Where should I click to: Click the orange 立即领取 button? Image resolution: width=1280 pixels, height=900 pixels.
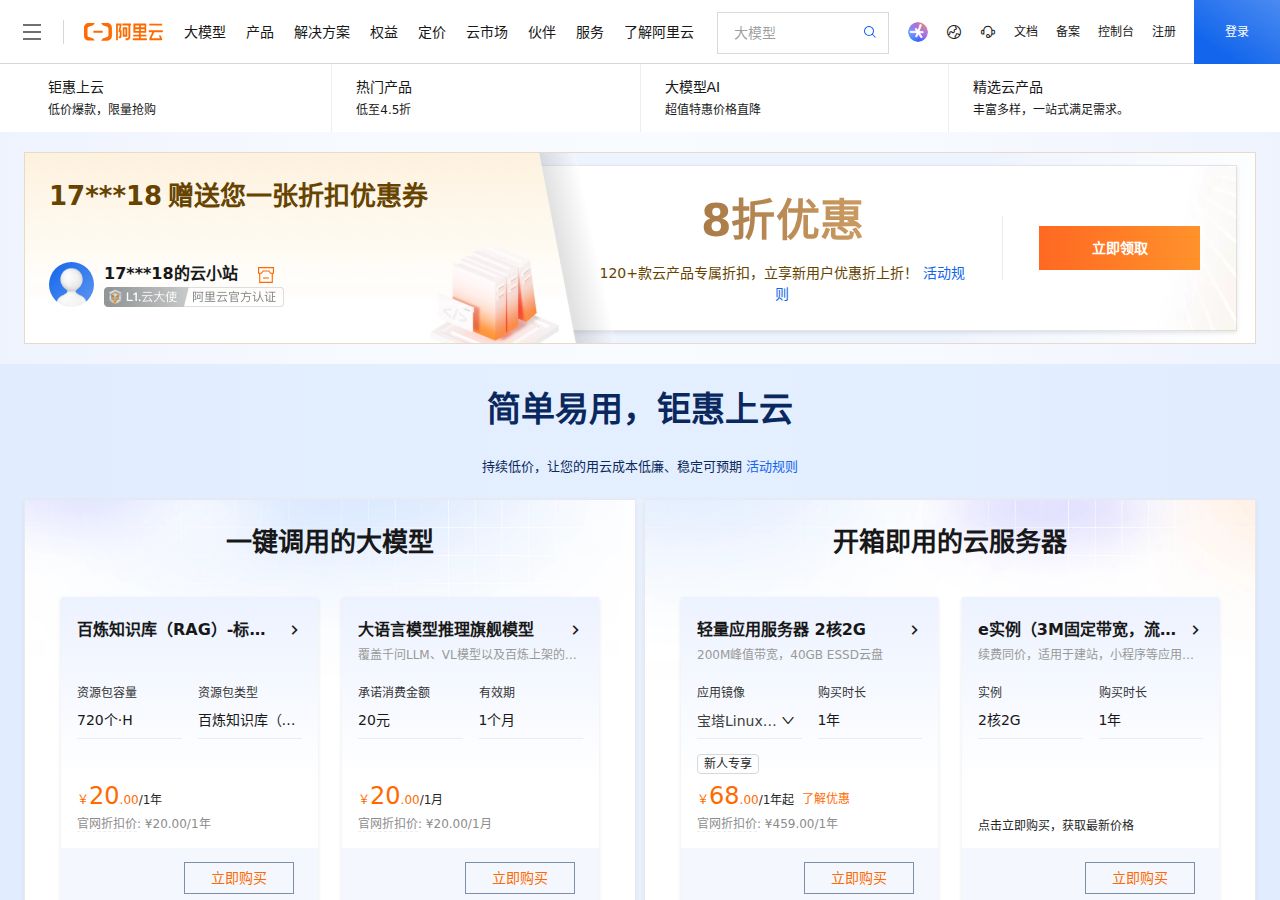(1119, 248)
